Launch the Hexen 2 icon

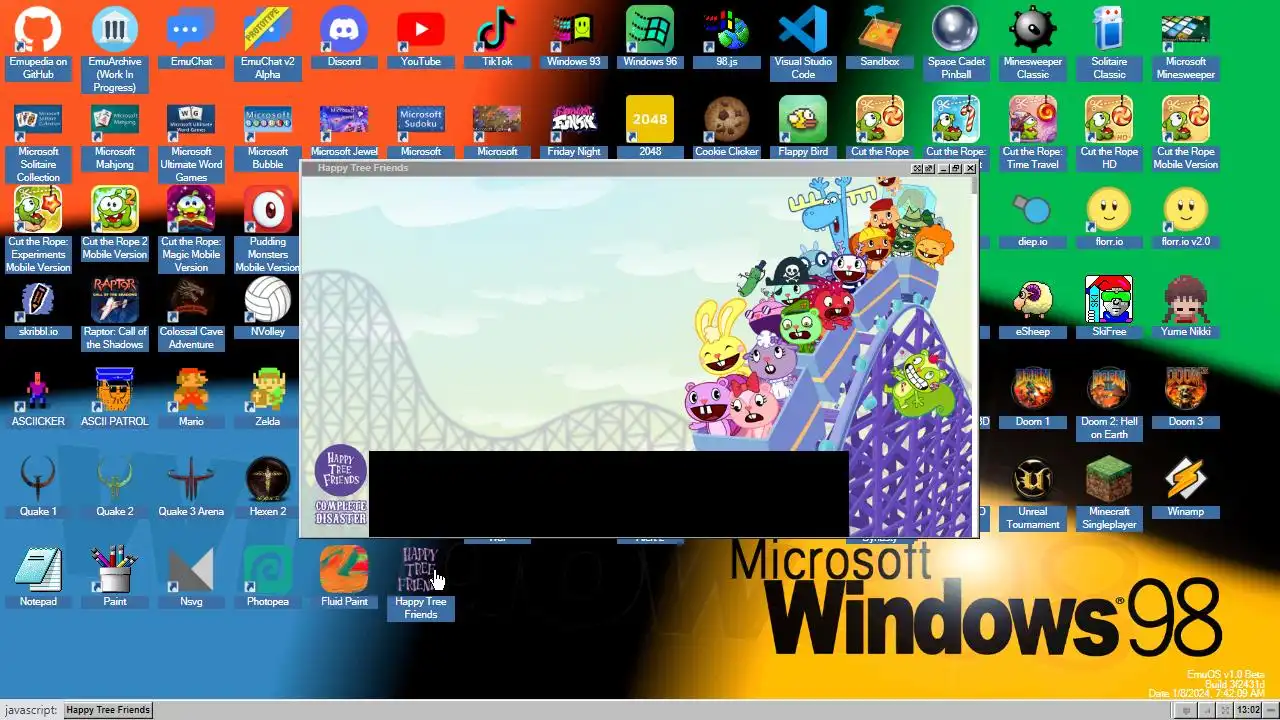click(268, 481)
